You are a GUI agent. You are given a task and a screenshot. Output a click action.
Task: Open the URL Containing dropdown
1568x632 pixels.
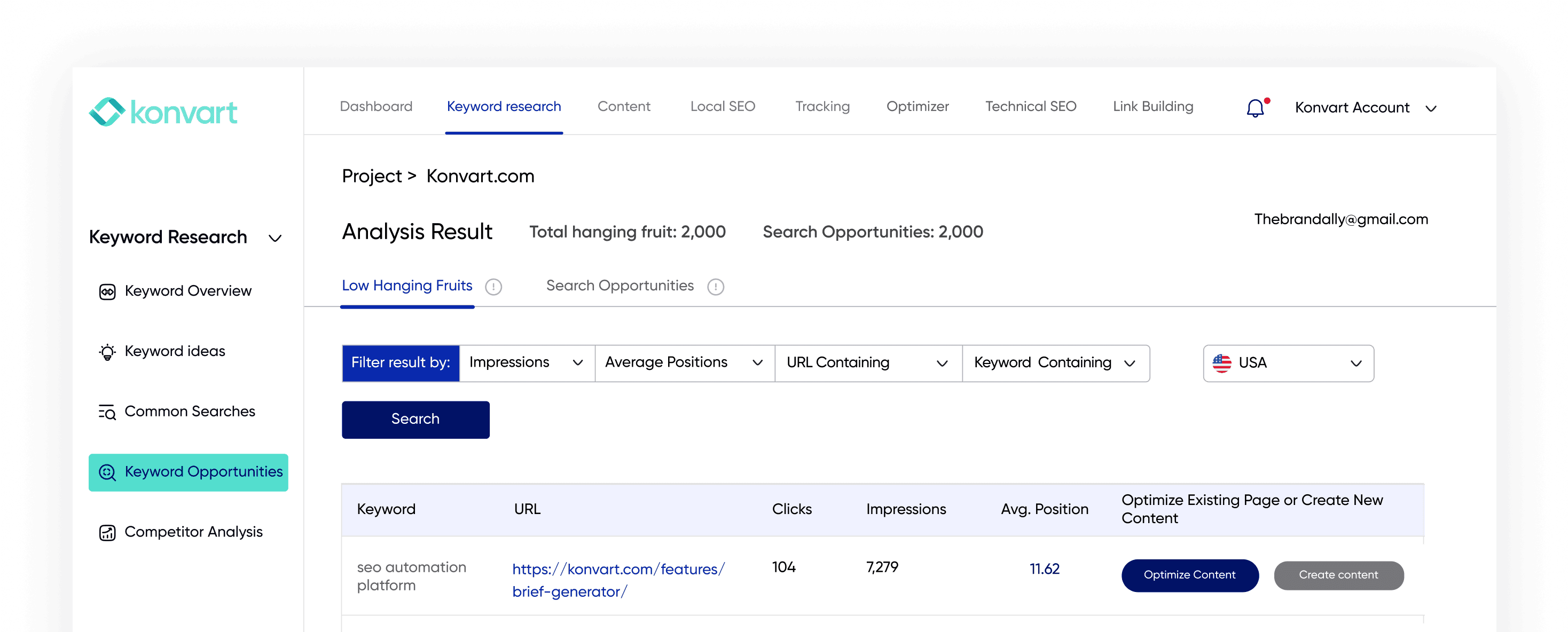pos(942,362)
